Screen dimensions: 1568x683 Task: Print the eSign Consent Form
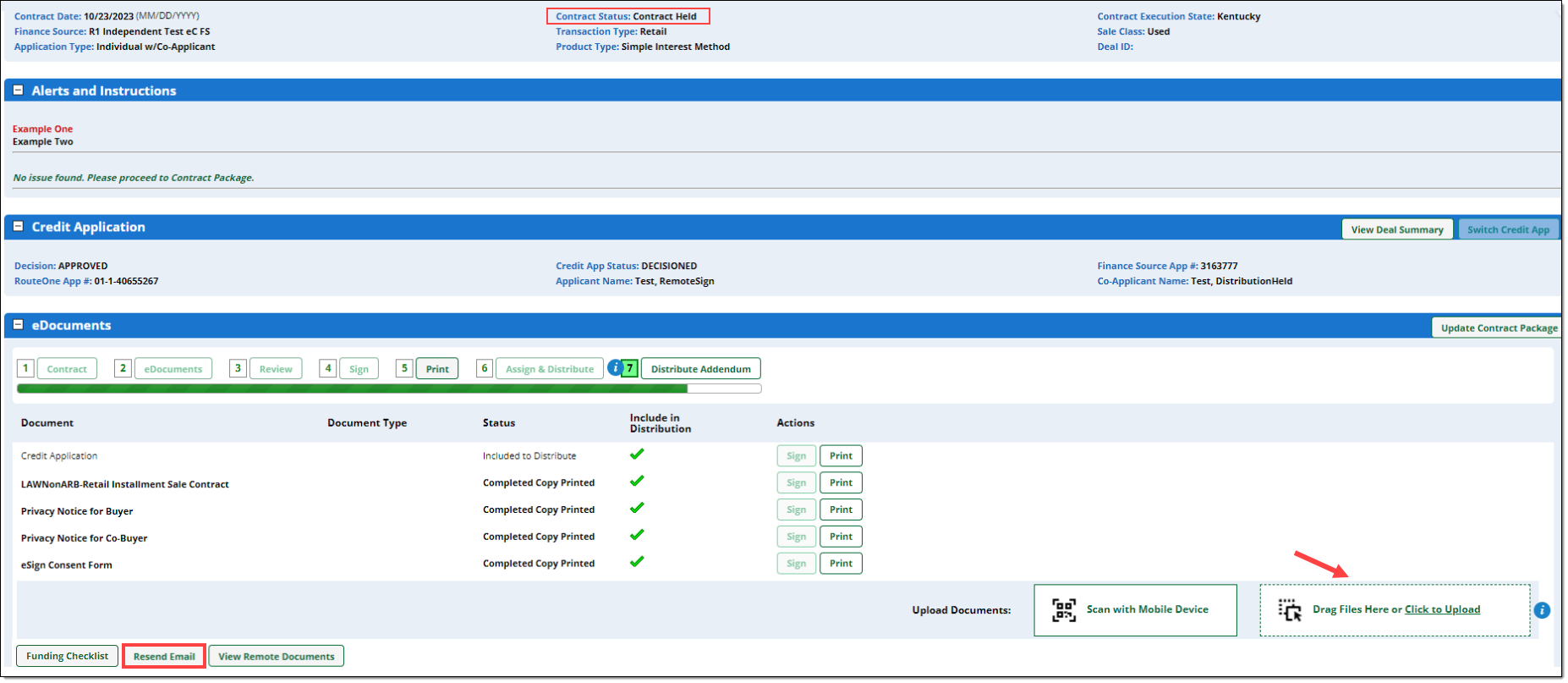(841, 564)
